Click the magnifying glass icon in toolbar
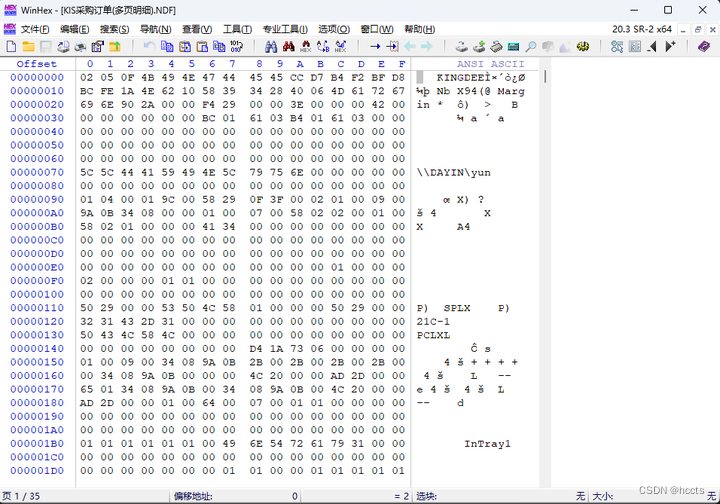This screenshot has height=504, width=720. 531,46
